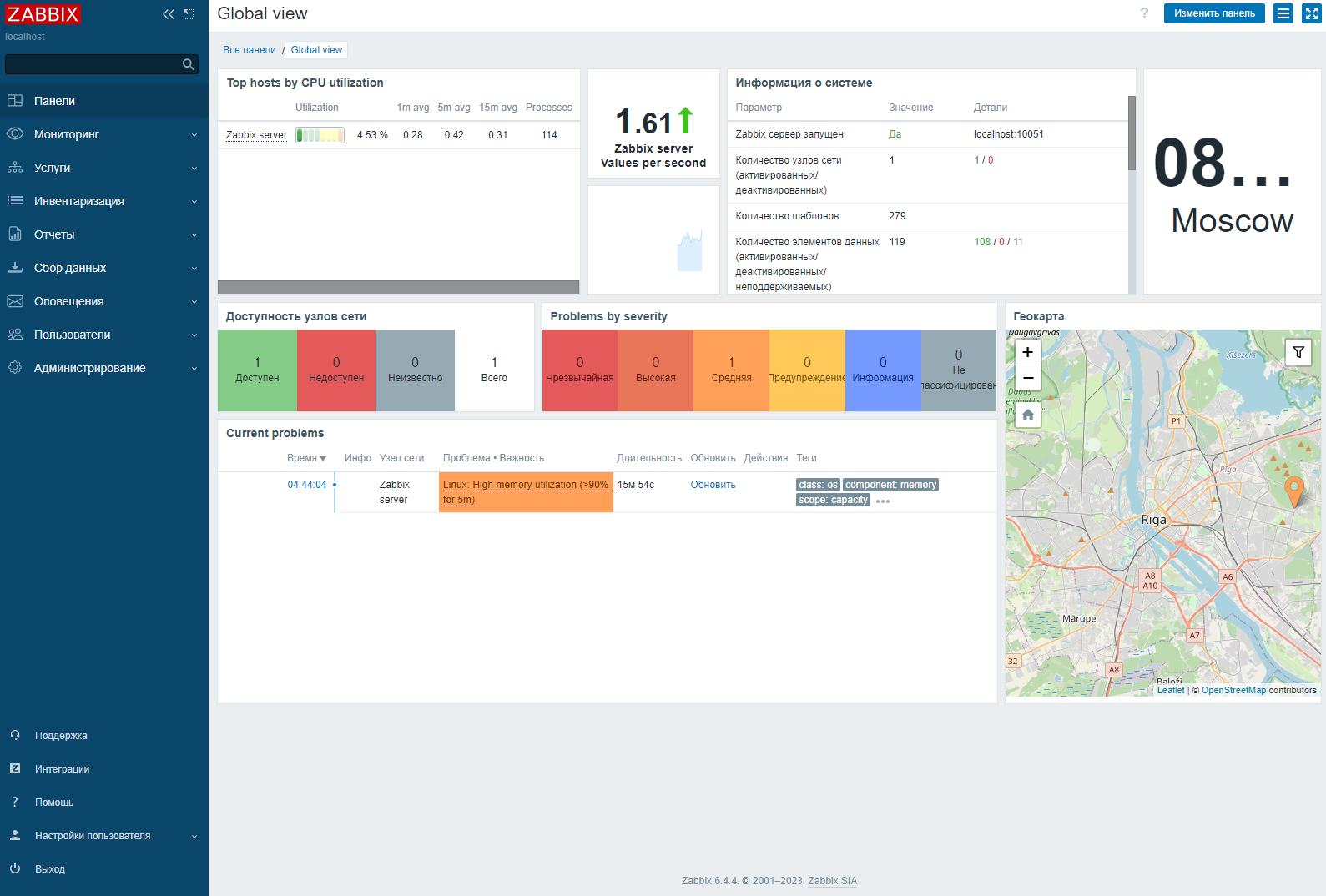Reset geomap to home view
The width and height of the screenshot is (1326, 896).
pyautogui.click(x=1028, y=415)
